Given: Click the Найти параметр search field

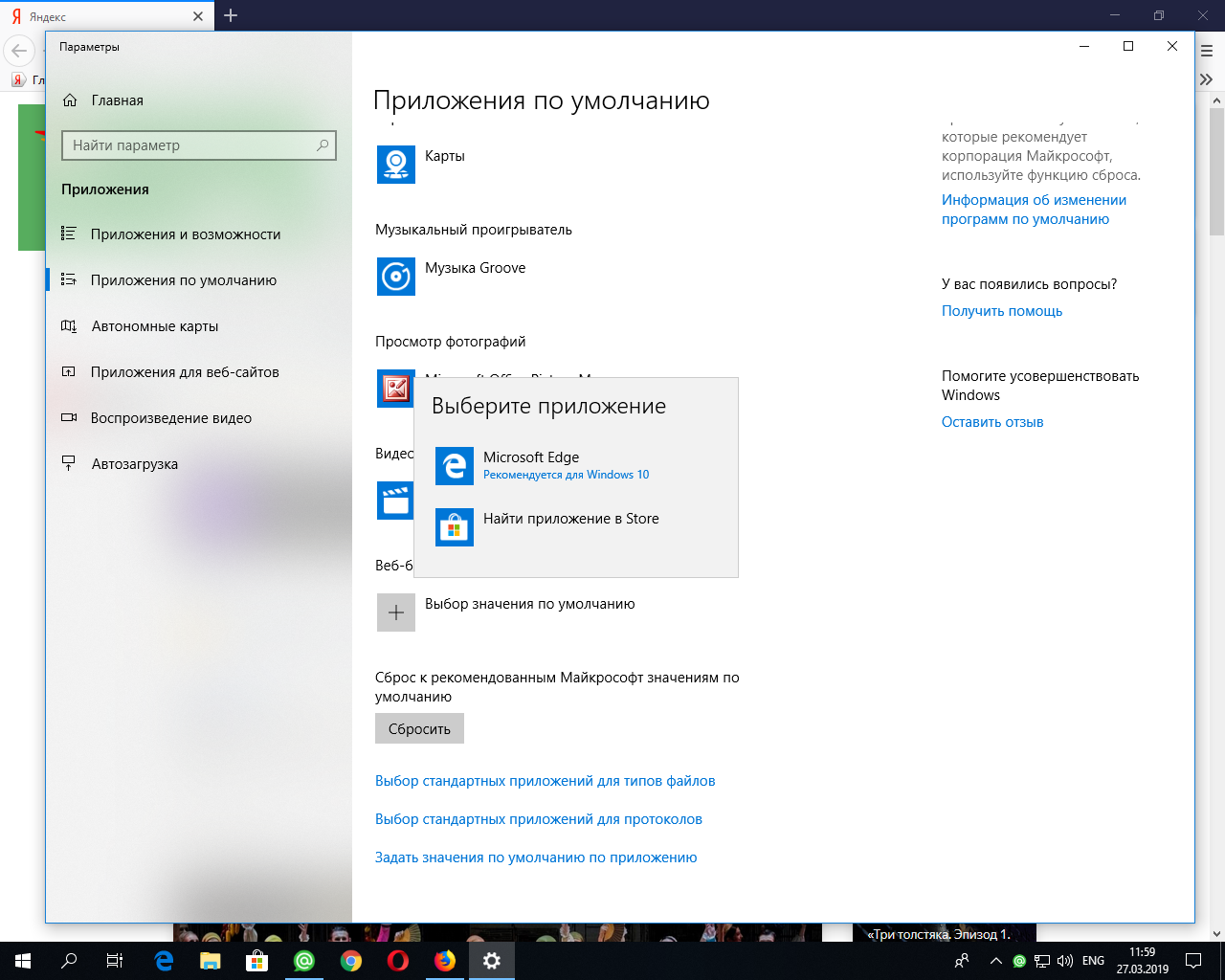Looking at the screenshot, I should pos(199,145).
